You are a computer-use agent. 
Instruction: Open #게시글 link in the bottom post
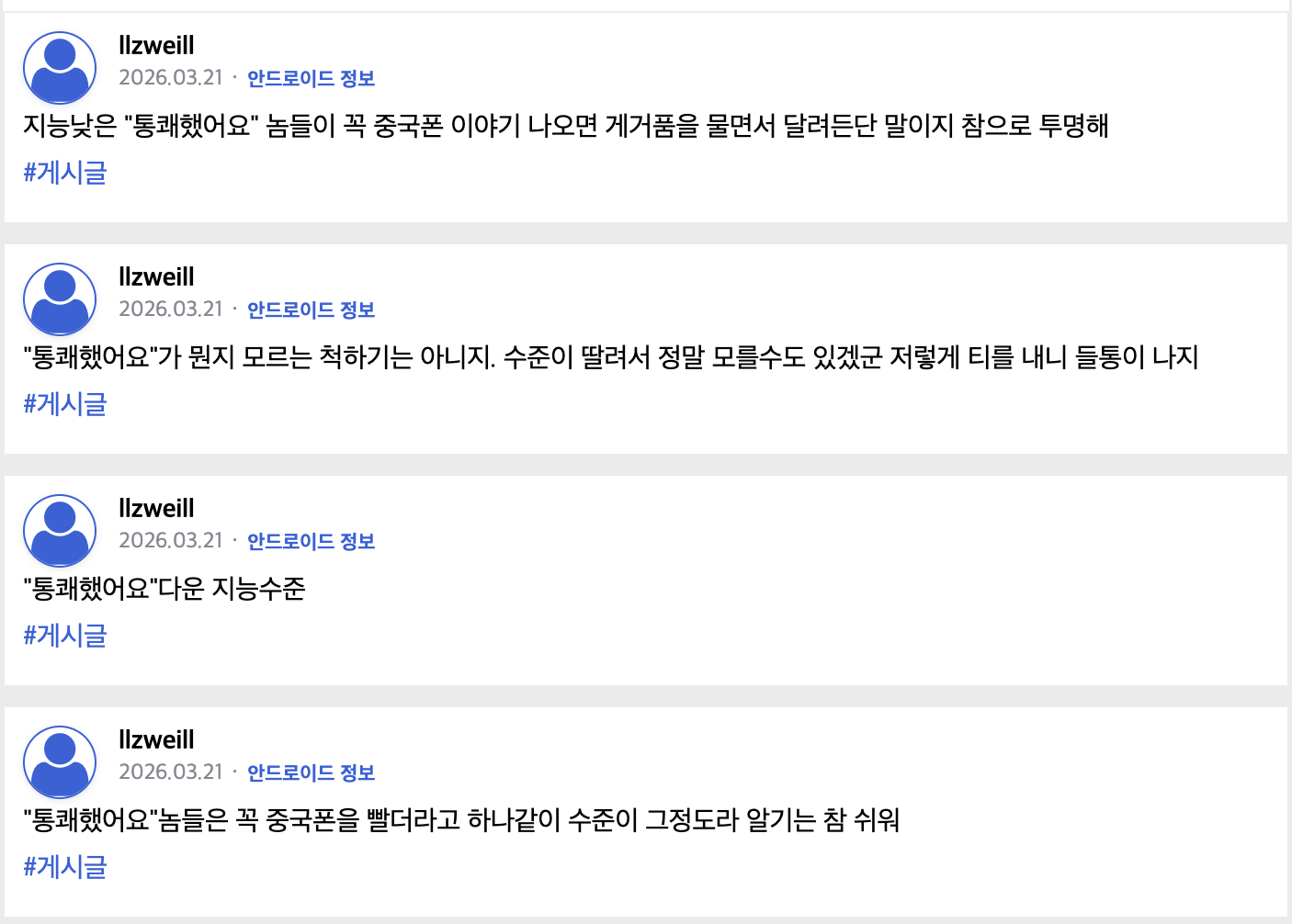pos(65,867)
